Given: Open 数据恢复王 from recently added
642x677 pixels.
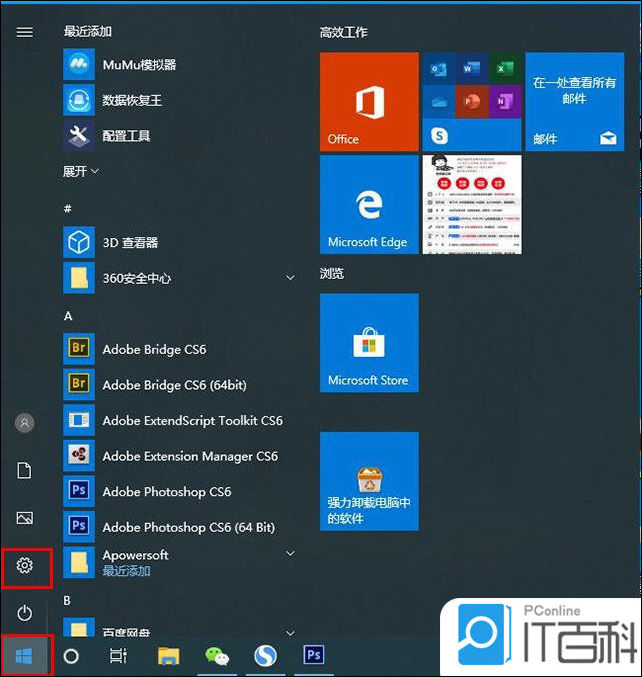Looking at the screenshot, I should [x=131, y=101].
